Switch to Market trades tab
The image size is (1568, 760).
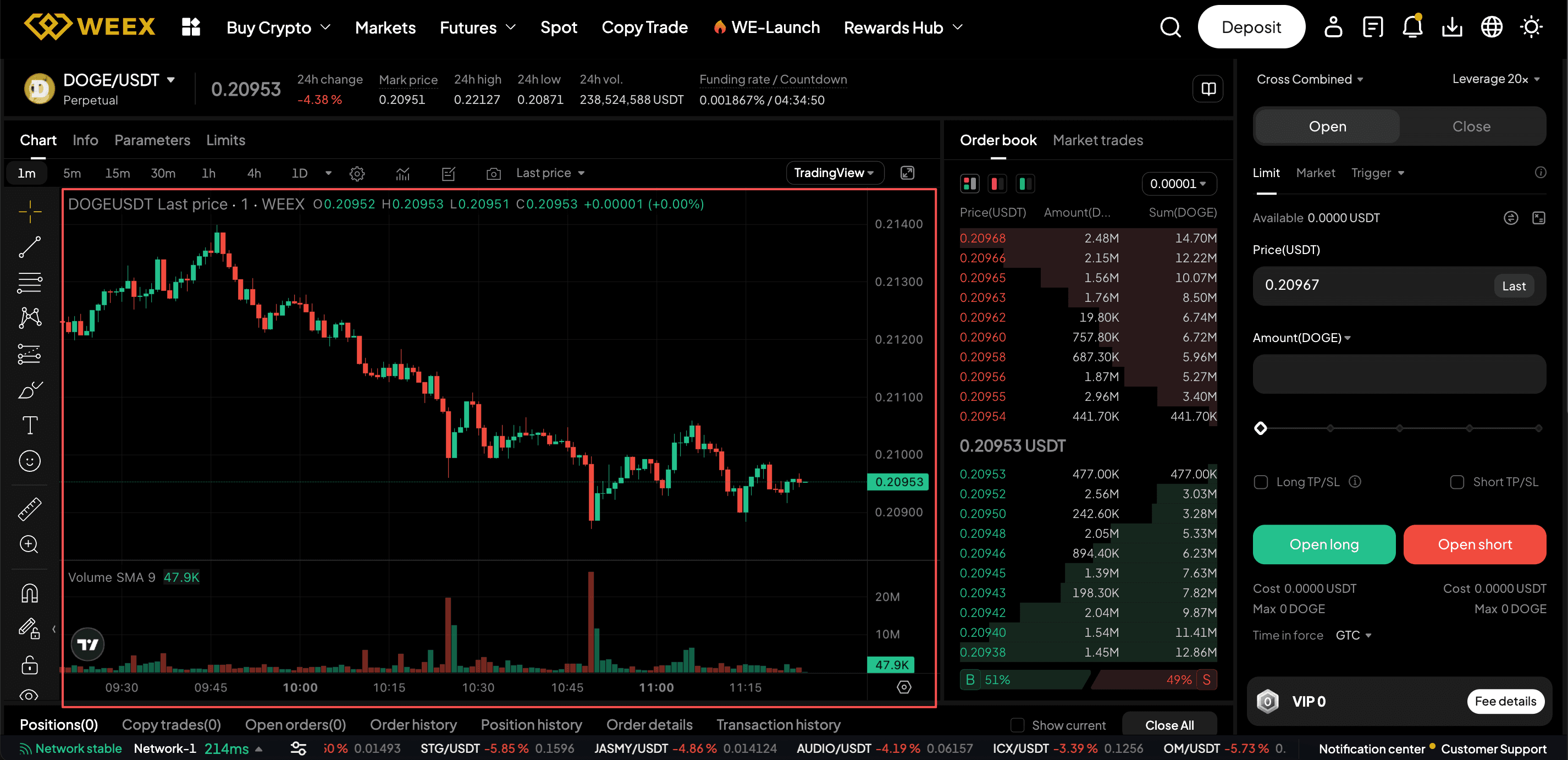[x=1097, y=141]
